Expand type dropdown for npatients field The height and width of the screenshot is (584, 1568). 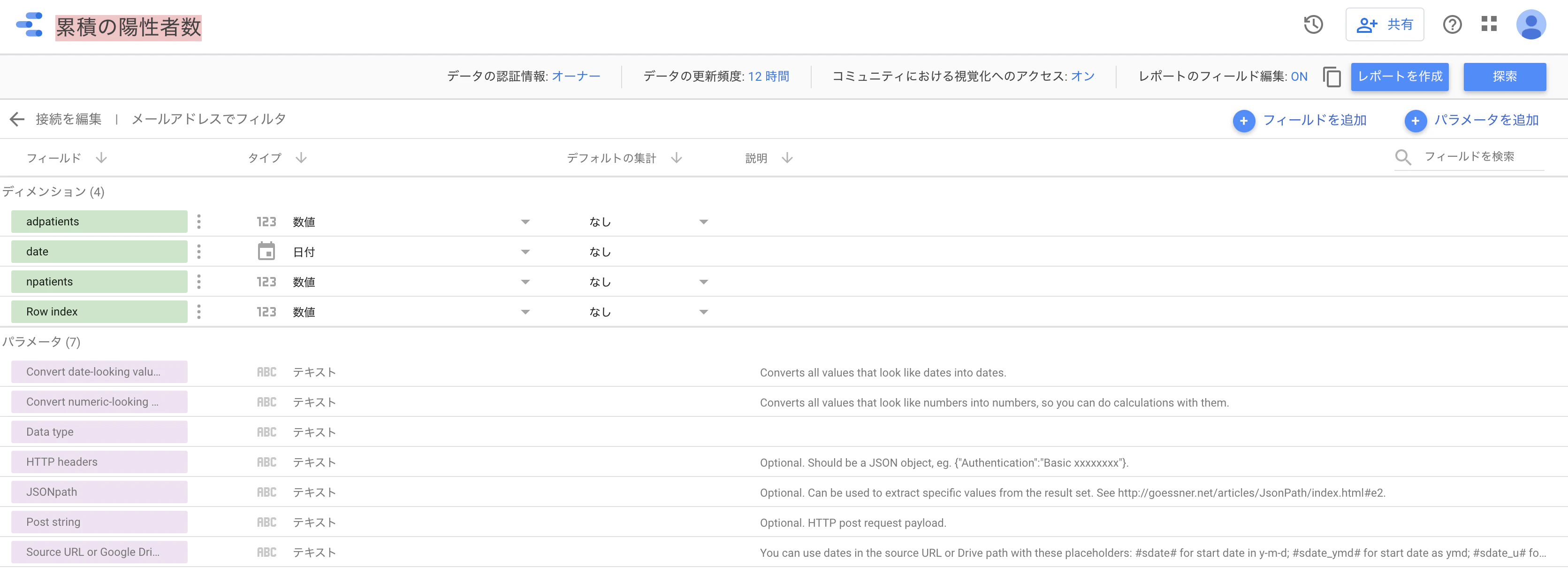pyautogui.click(x=525, y=282)
